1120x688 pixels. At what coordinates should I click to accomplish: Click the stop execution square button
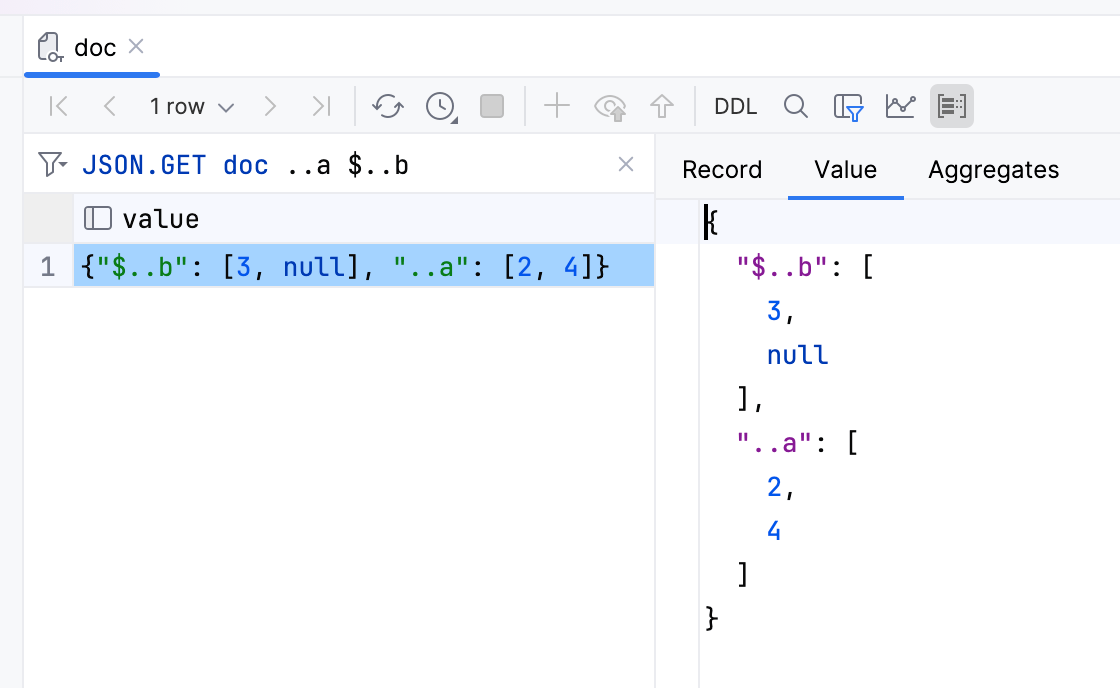point(492,106)
